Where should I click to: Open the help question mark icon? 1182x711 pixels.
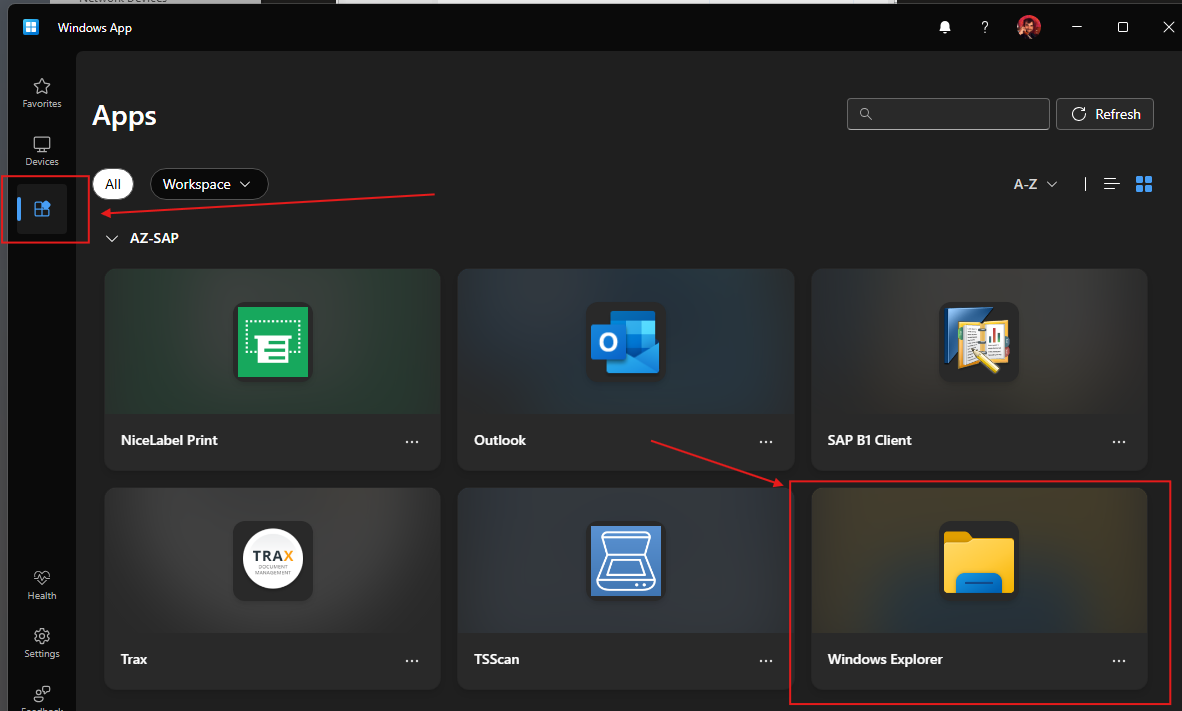click(985, 27)
